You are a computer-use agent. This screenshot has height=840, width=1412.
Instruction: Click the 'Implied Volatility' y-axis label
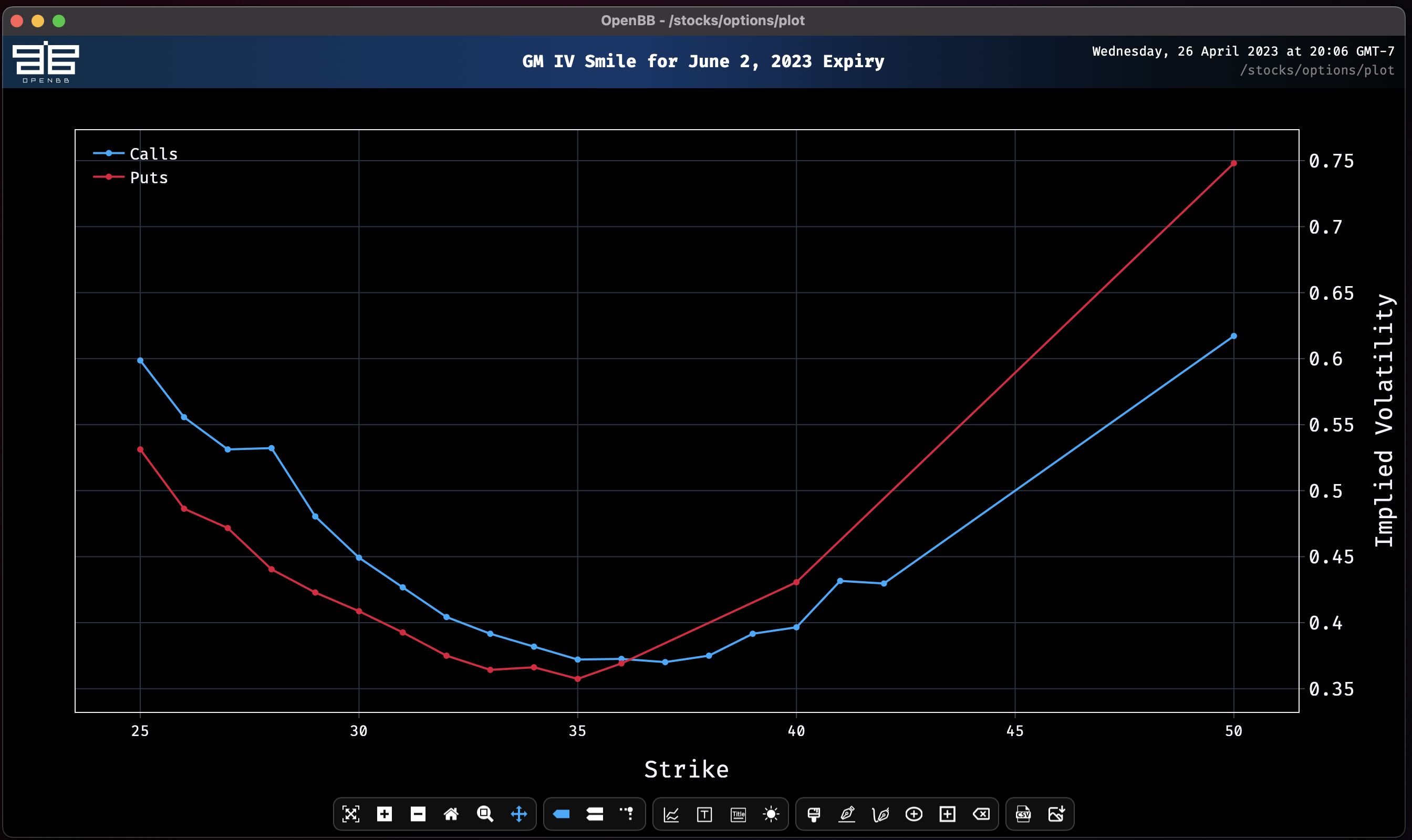point(1384,420)
